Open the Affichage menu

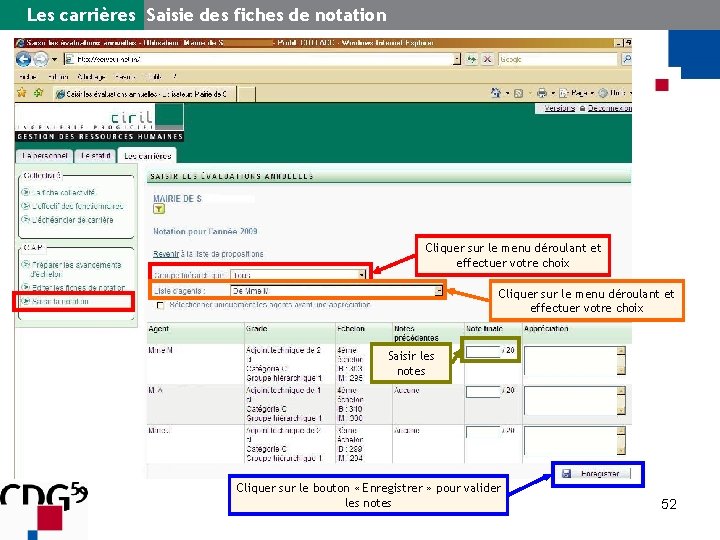pos(91,77)
